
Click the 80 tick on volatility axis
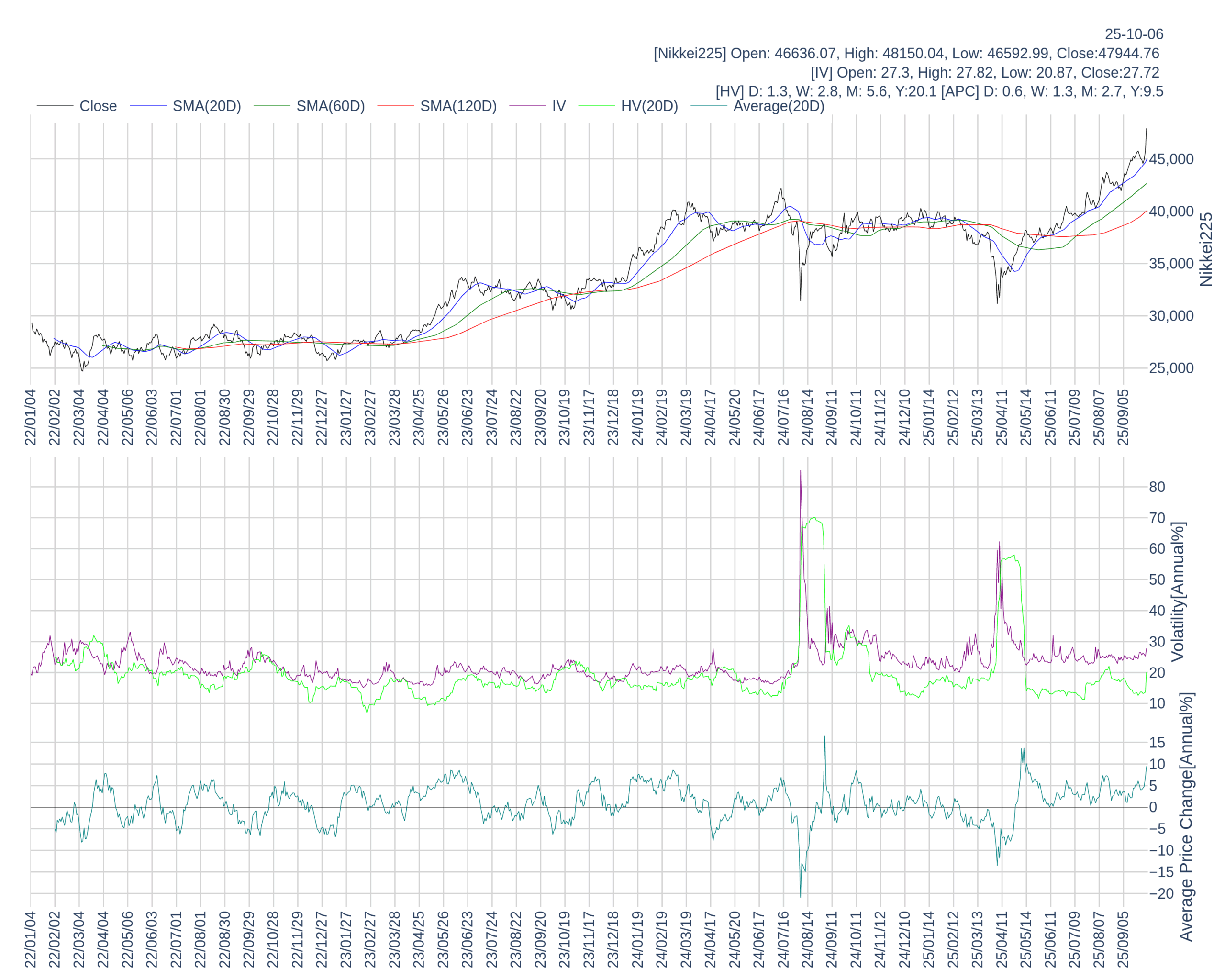(x=1157, y=487)
